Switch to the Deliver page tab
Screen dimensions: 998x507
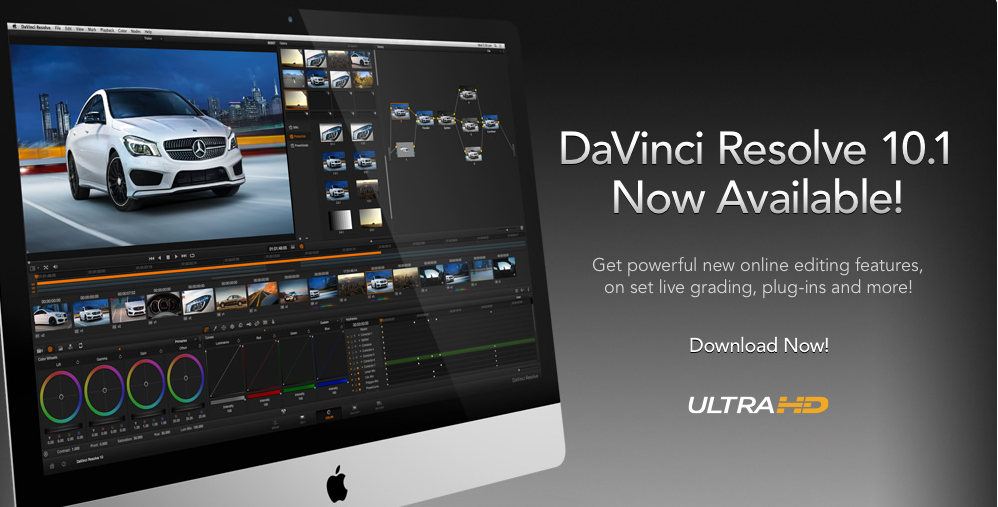click(379, 405)
